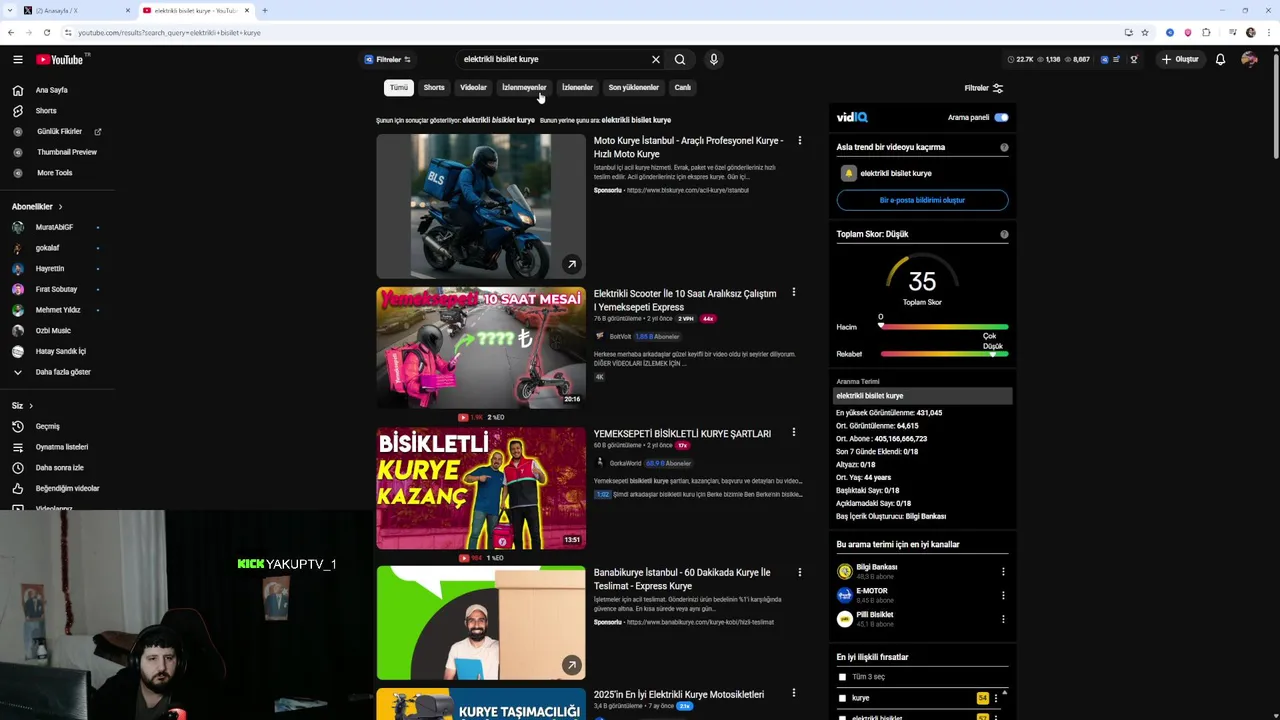Select the Shorts filter chip
Image resolution: width=1280 pixels, height=720 pixels.
tap(434, 88)
